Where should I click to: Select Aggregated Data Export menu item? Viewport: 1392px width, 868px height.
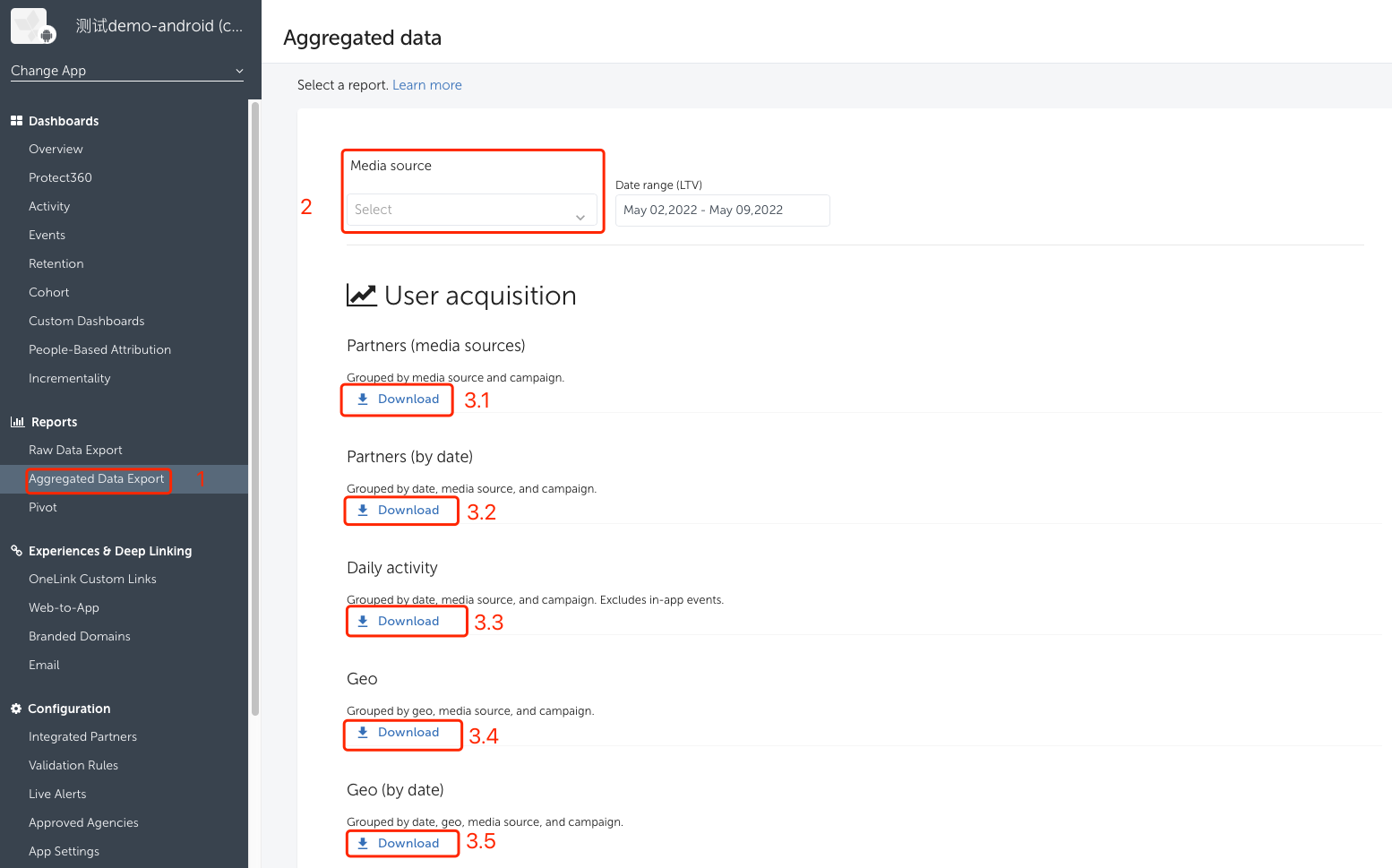[97, 479]
